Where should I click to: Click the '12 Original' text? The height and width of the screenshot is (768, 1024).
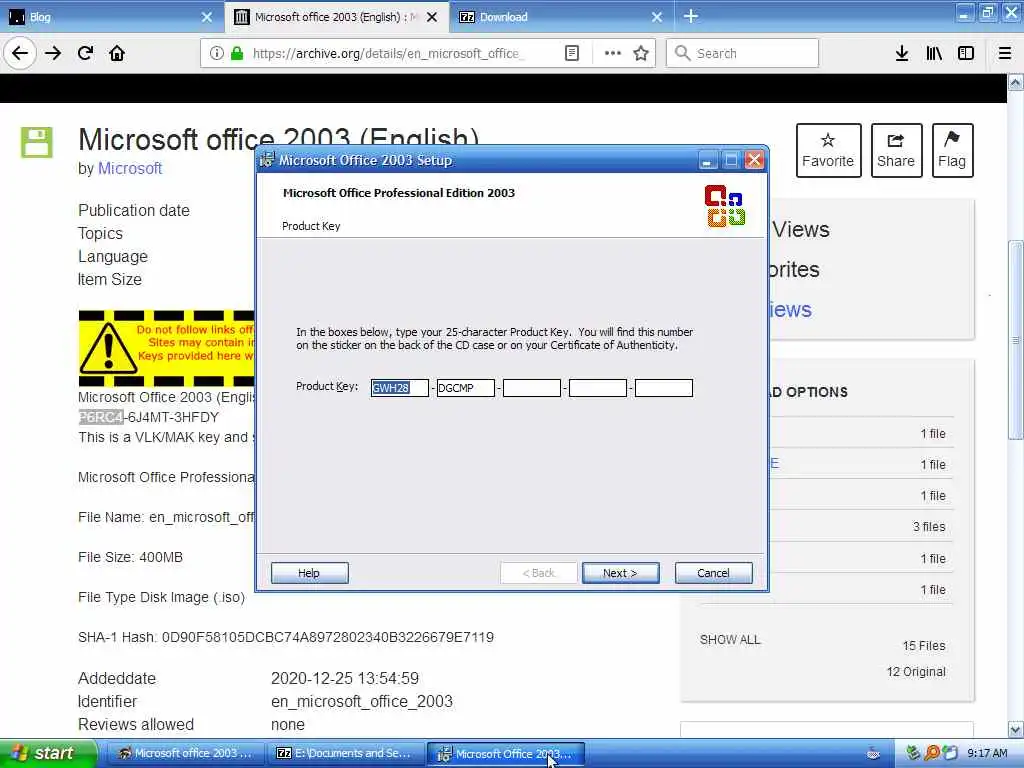coord(916,671)
